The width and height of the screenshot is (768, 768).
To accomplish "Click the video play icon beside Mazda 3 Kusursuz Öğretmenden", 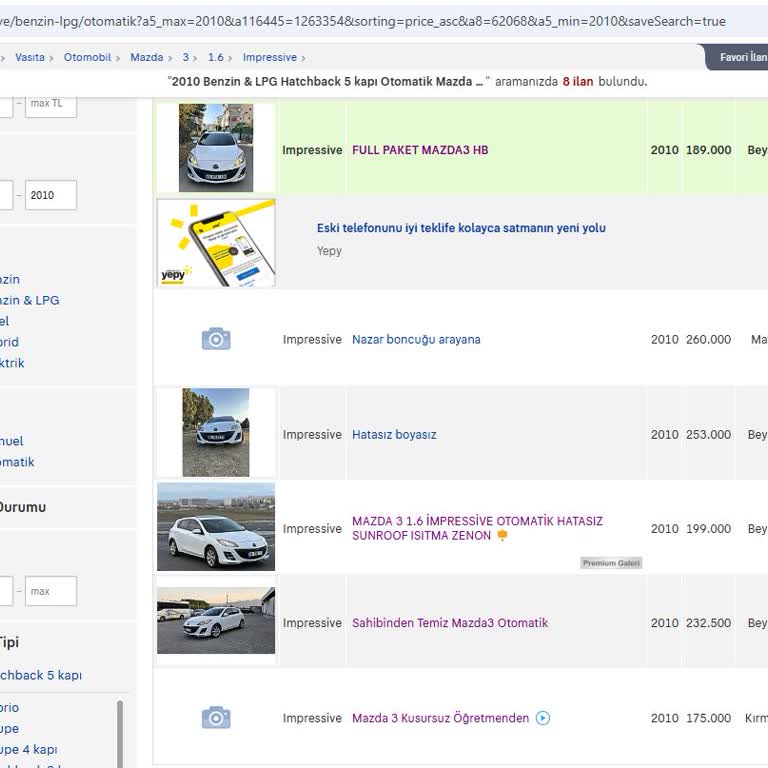I will click(543, 718).
